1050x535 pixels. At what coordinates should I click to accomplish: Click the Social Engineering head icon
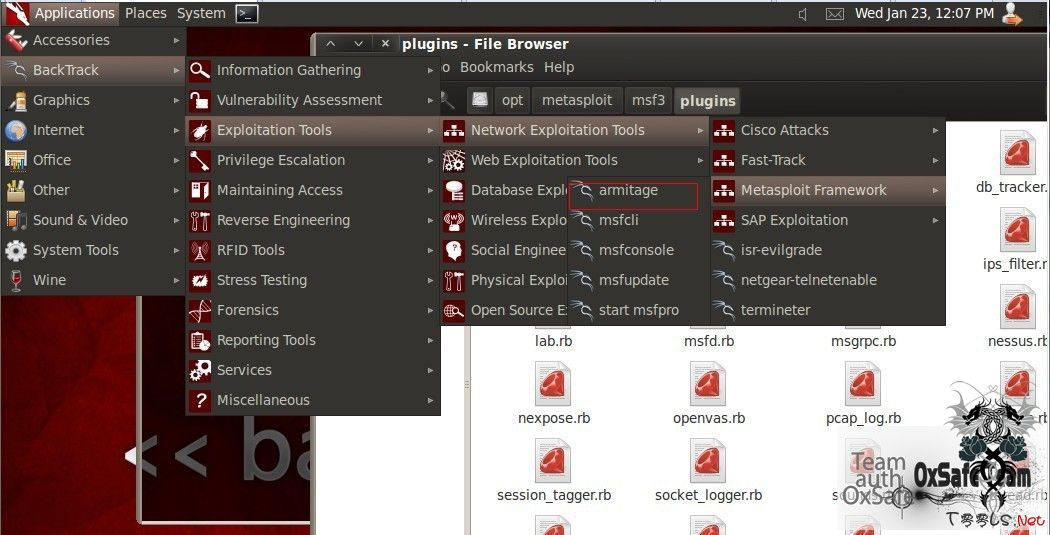454,250
